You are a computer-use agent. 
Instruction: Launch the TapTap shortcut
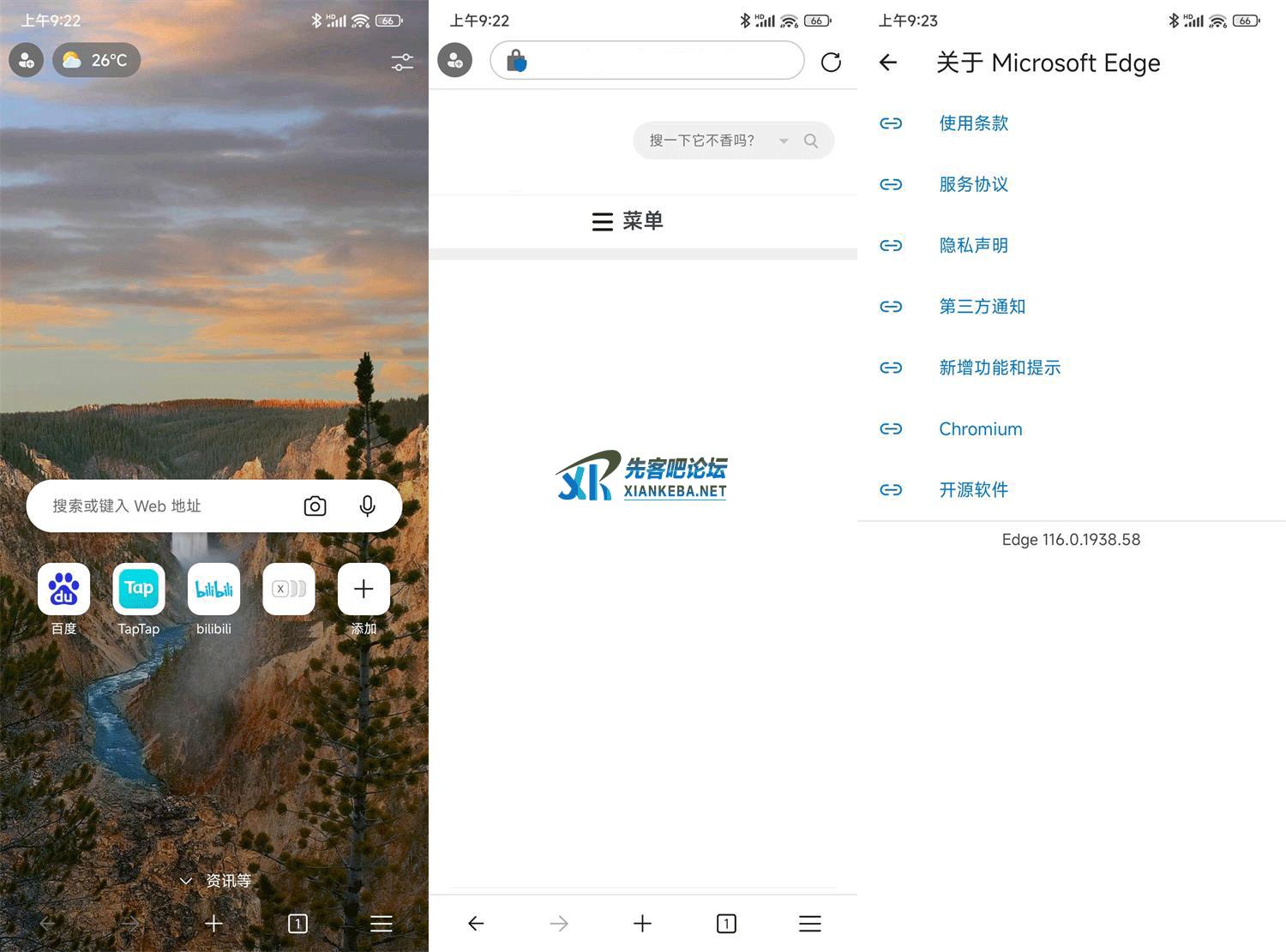(138, 590)
